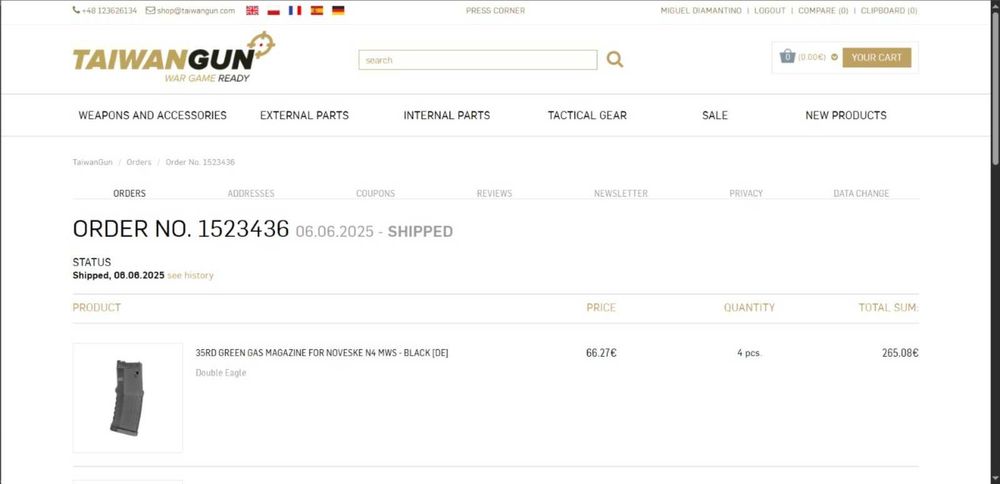Switch language via the UK flag
The image size is (1000, 484).
click(x=252, y=10)
